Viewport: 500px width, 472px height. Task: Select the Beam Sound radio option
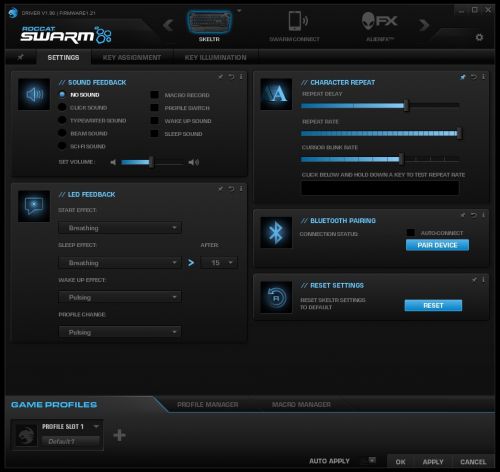[62, 133]
